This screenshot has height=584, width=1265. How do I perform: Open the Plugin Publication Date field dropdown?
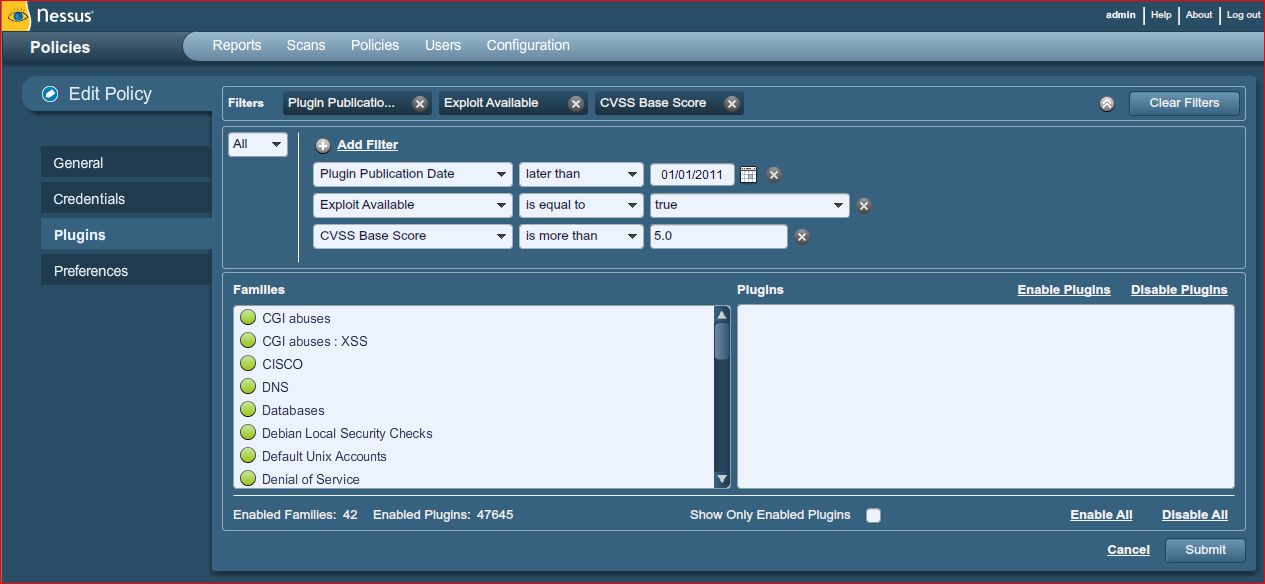tap(413, 175)
